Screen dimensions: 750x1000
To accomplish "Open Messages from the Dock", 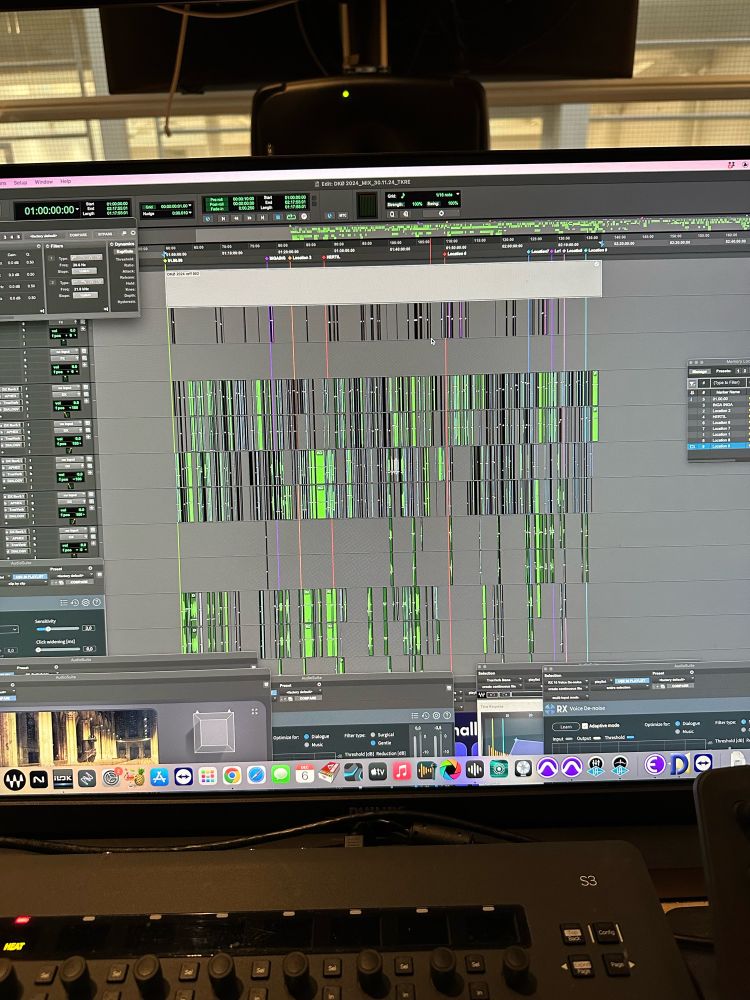I will (281, 774).
